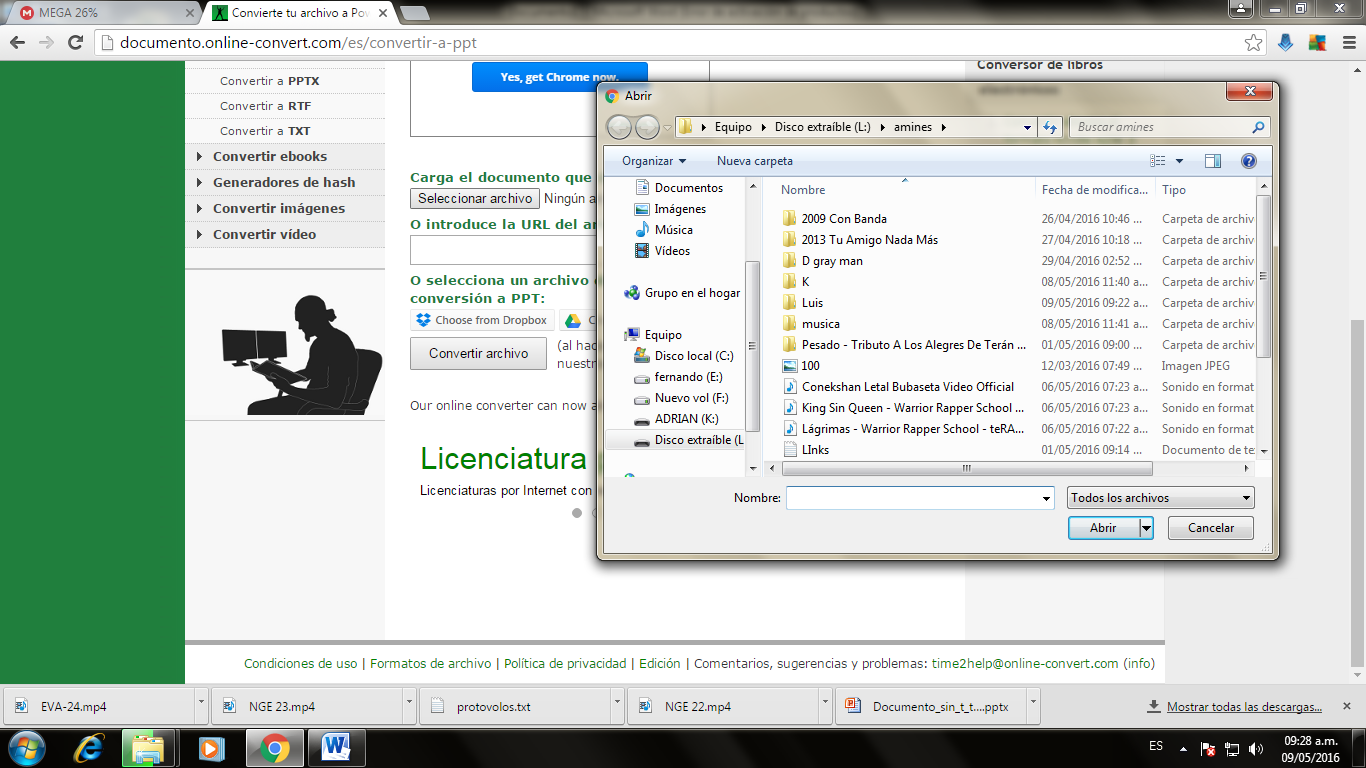Refresh the amines folder view
Image resolution: width=1366 pixels, height=768 pixels.
1048,127
